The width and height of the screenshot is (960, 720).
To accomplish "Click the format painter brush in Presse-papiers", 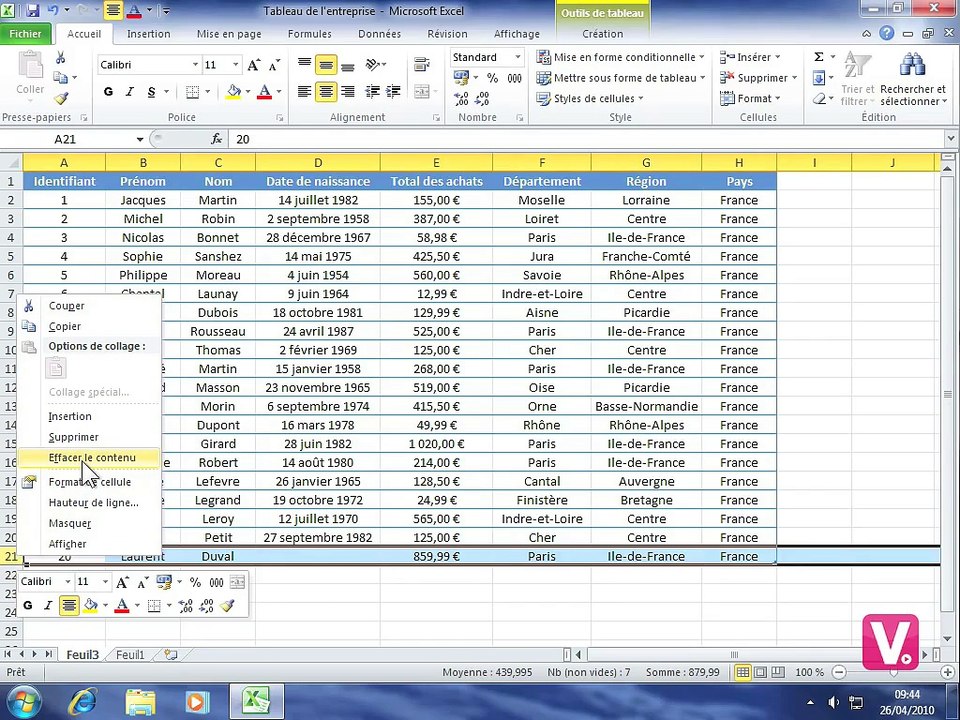I will click(x=61, y=98).
